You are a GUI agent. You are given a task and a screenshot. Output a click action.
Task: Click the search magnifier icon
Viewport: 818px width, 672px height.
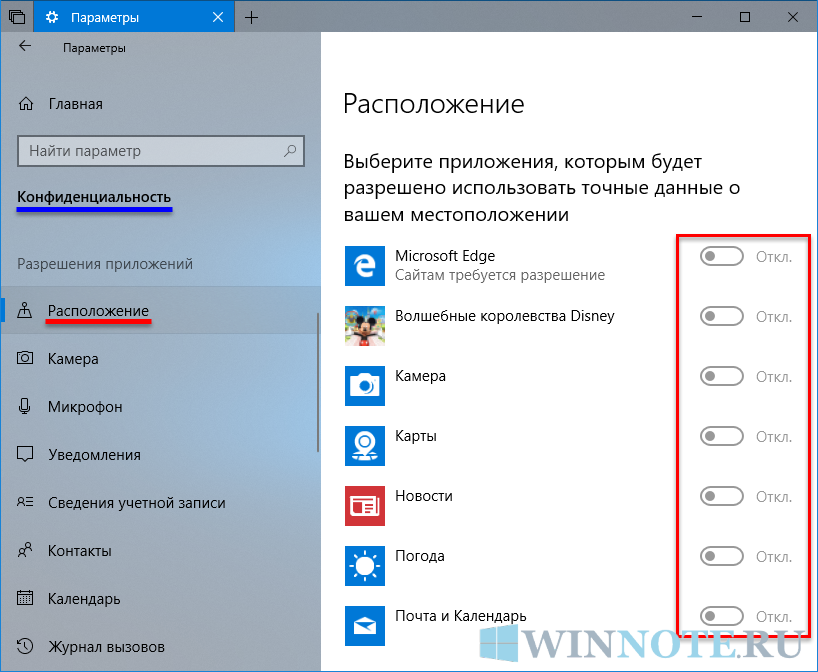point(290,151)
